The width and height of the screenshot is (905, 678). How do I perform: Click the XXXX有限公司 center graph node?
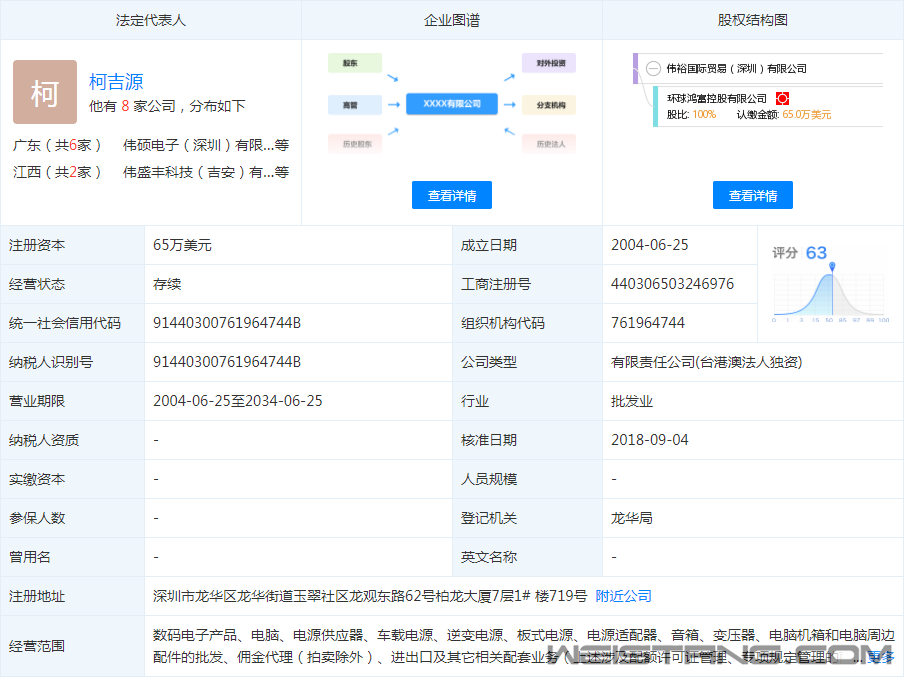click(452, 104)
